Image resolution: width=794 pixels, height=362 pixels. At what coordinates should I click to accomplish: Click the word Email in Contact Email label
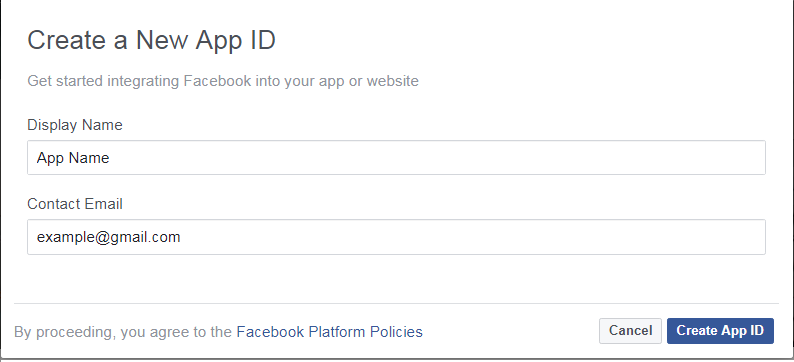click(103, 204)
